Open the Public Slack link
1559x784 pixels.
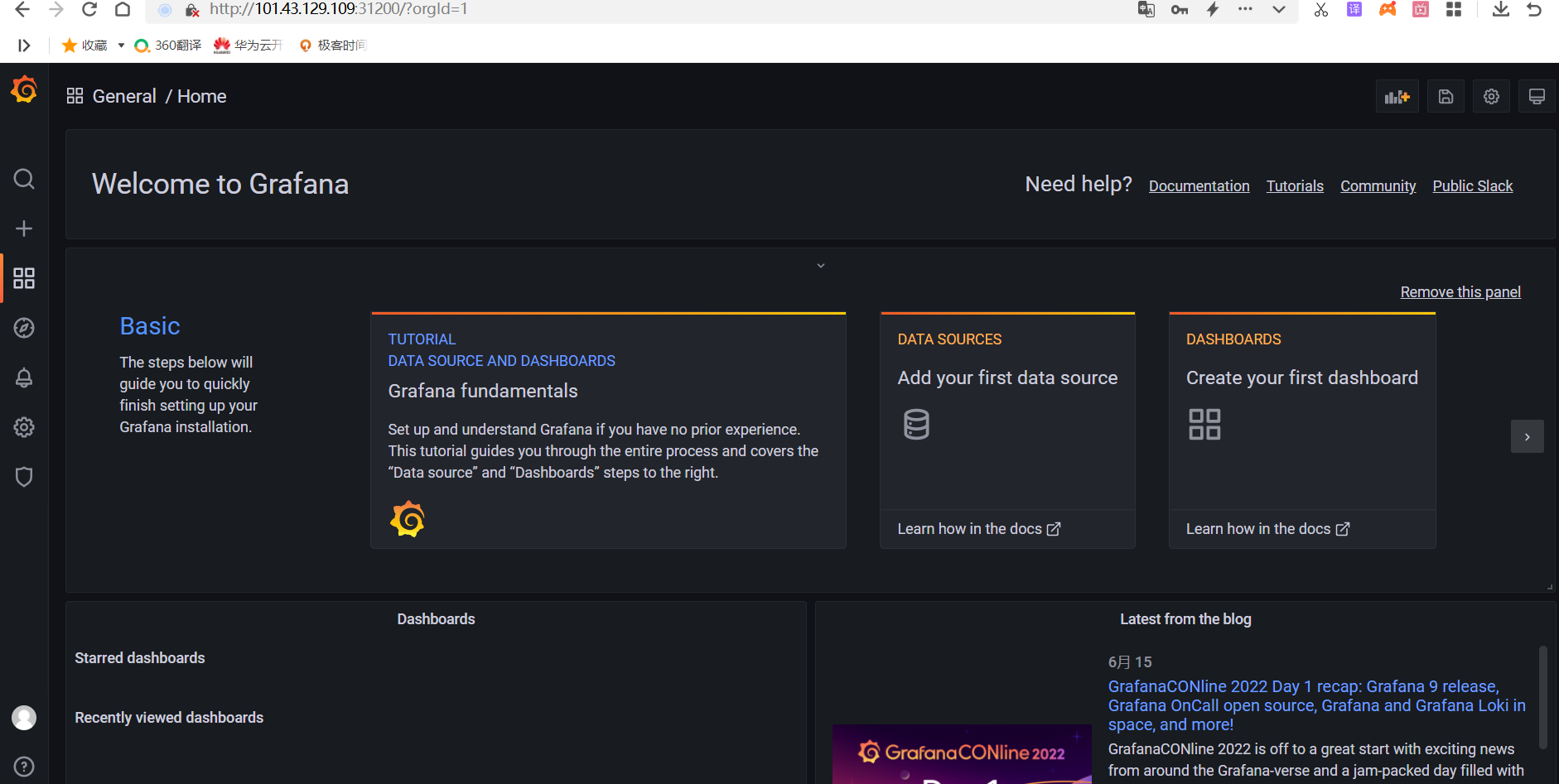click(1472, 186)
